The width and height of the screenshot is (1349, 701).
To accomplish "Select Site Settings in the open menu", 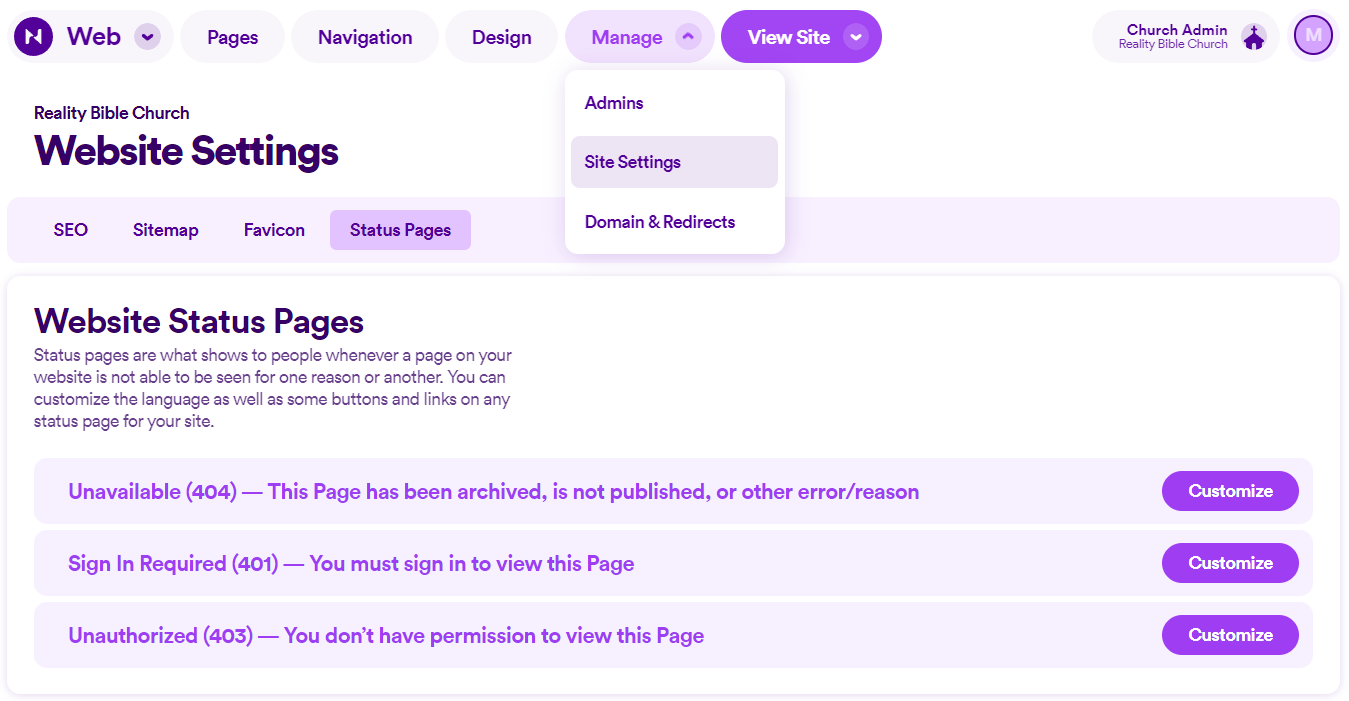I will click(x=631, y=161).
